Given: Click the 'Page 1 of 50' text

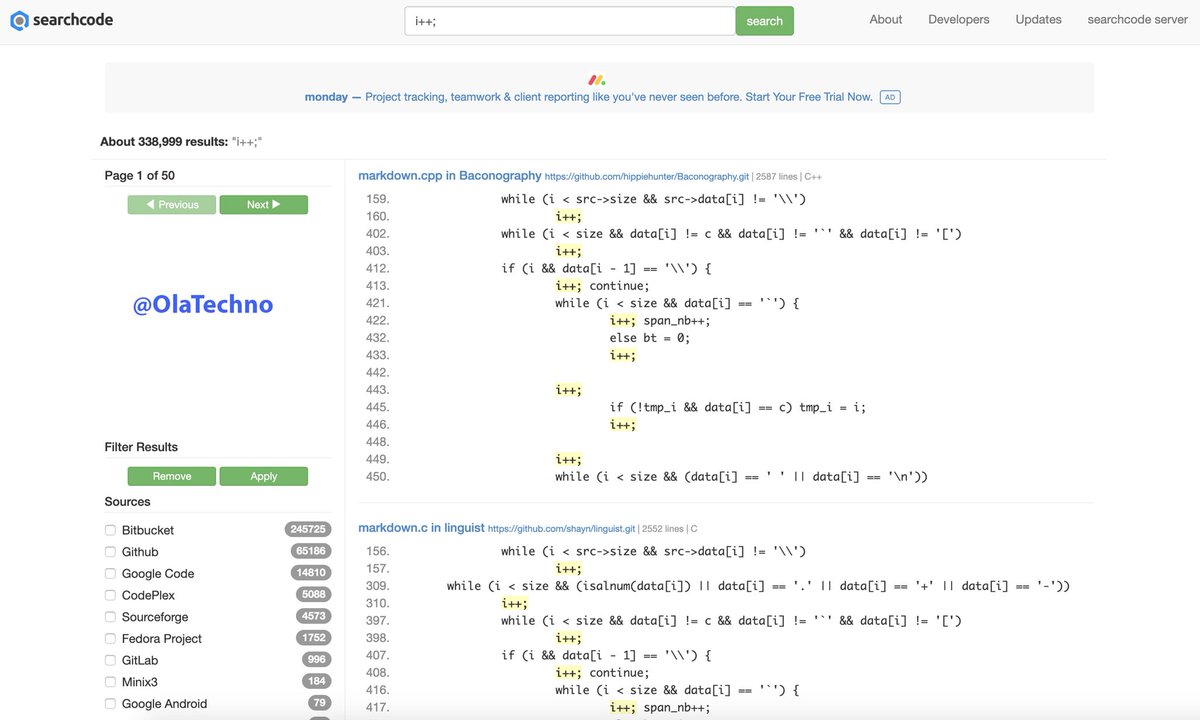Looking at the screenshot, I should (x=140, y=175).
